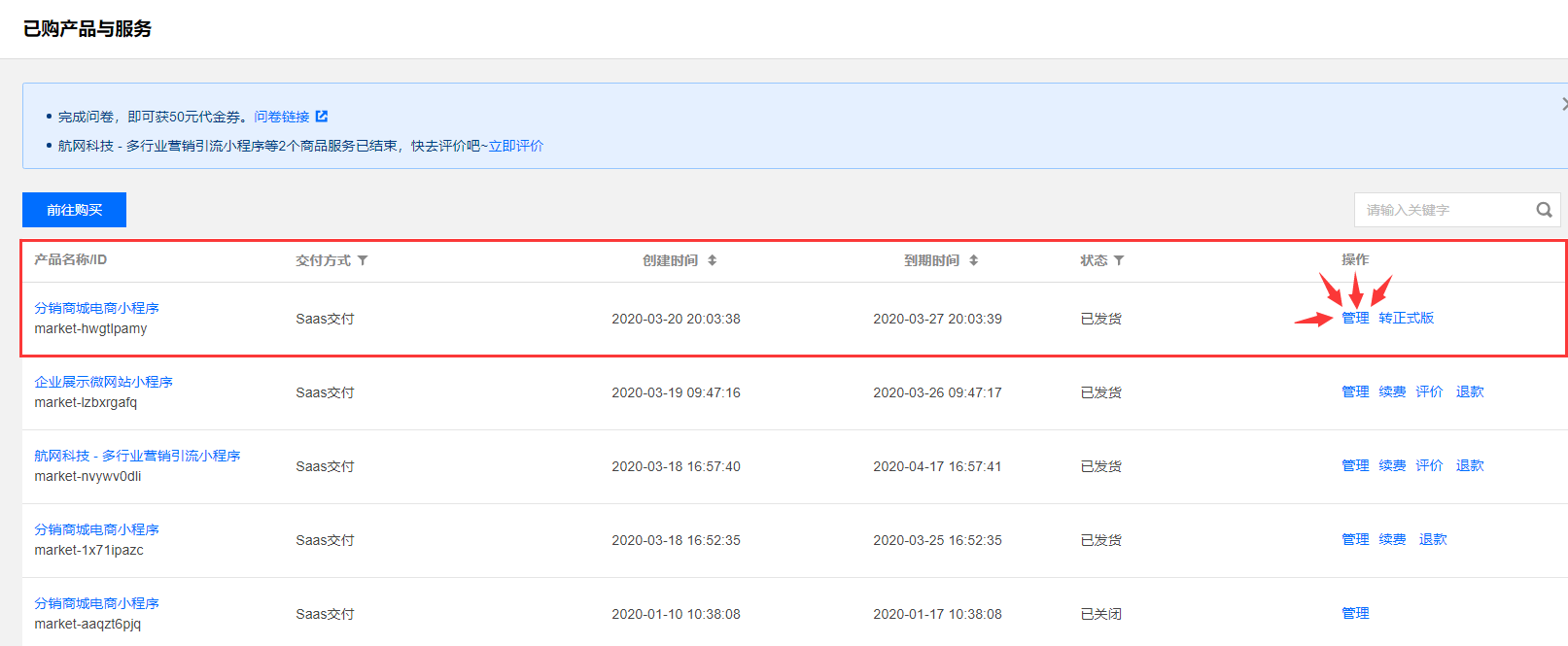
Task: Select the ID text market-hwgtlpamy
Action: [x=90, y=328]
